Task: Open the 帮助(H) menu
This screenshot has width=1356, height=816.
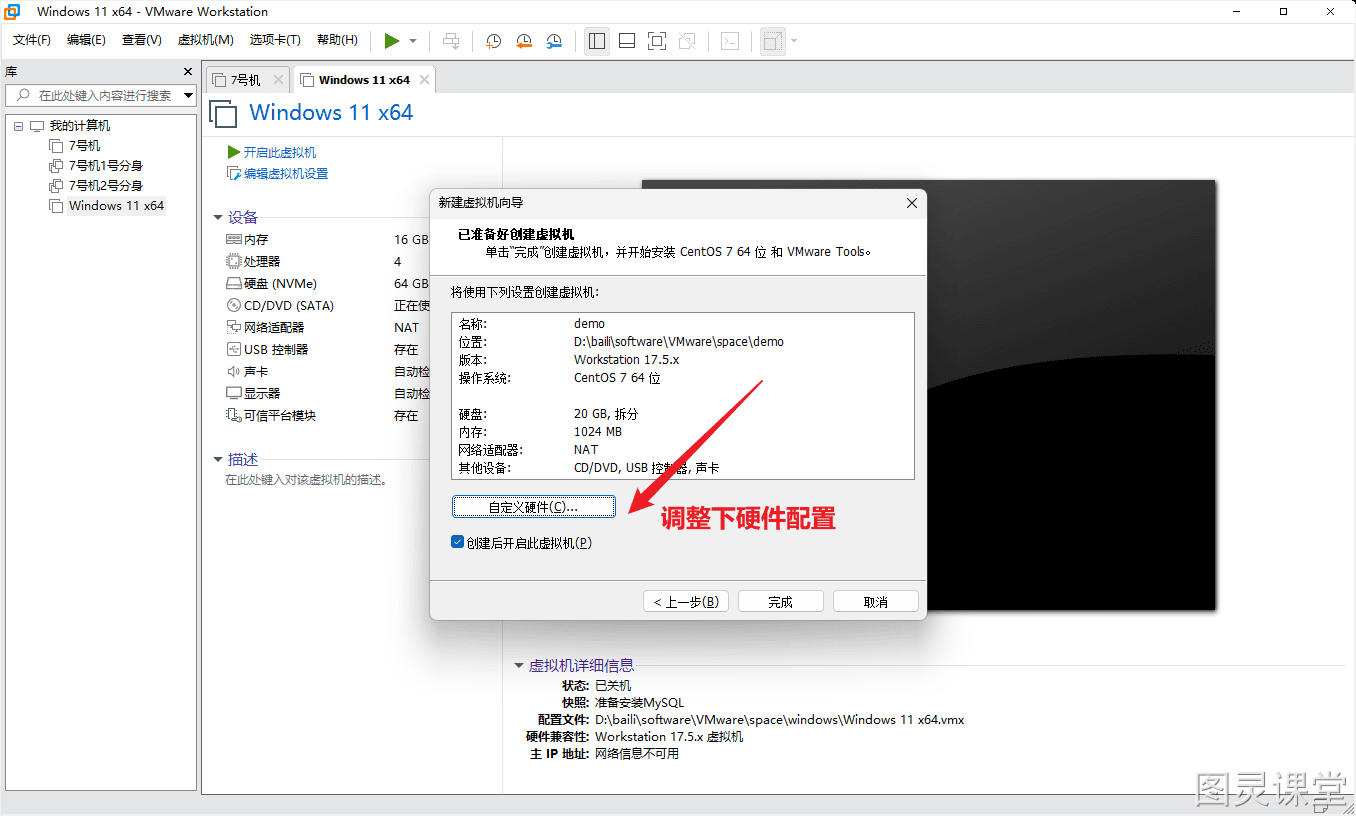Action: [x=337, y=40]
